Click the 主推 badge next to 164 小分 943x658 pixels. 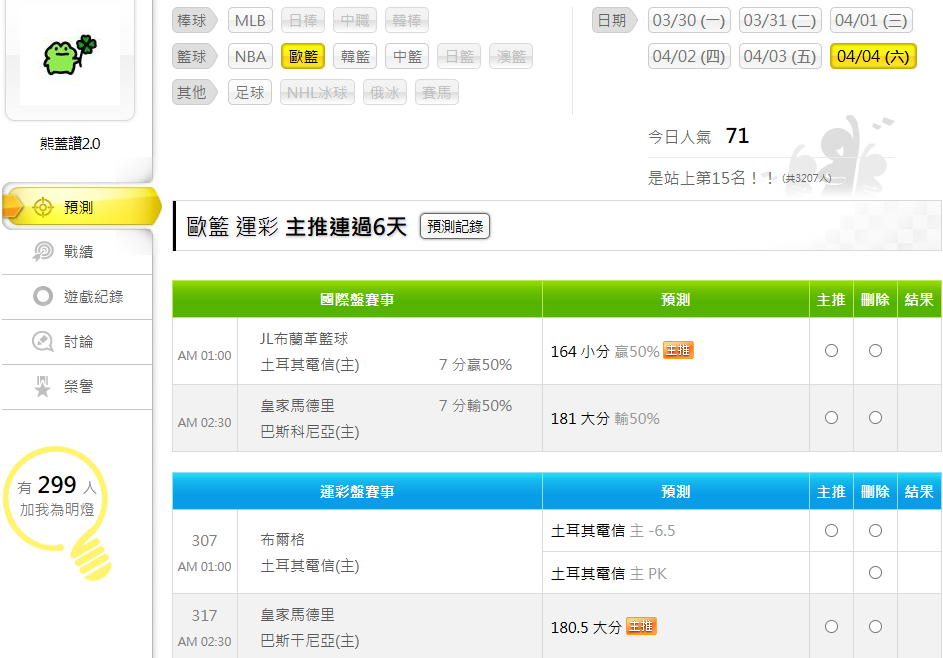click(x=678, y=350)
